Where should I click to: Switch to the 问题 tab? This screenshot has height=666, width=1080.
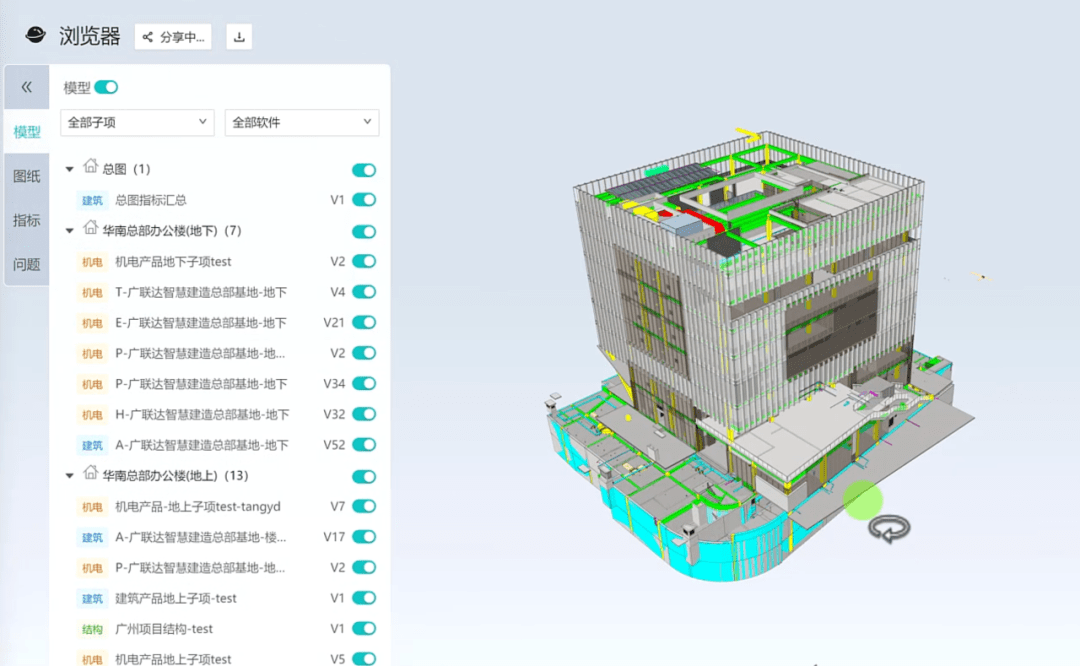point(27,265)
